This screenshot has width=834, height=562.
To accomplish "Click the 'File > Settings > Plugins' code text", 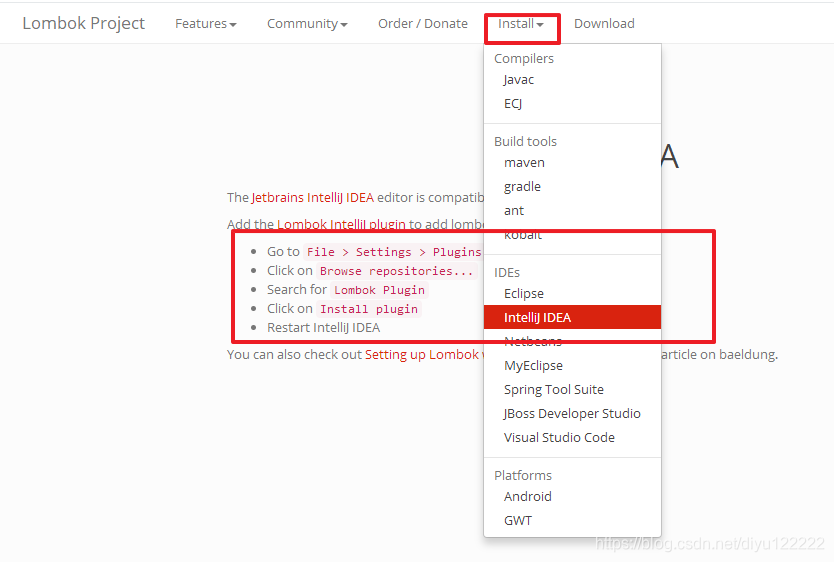I will [394, 252].
